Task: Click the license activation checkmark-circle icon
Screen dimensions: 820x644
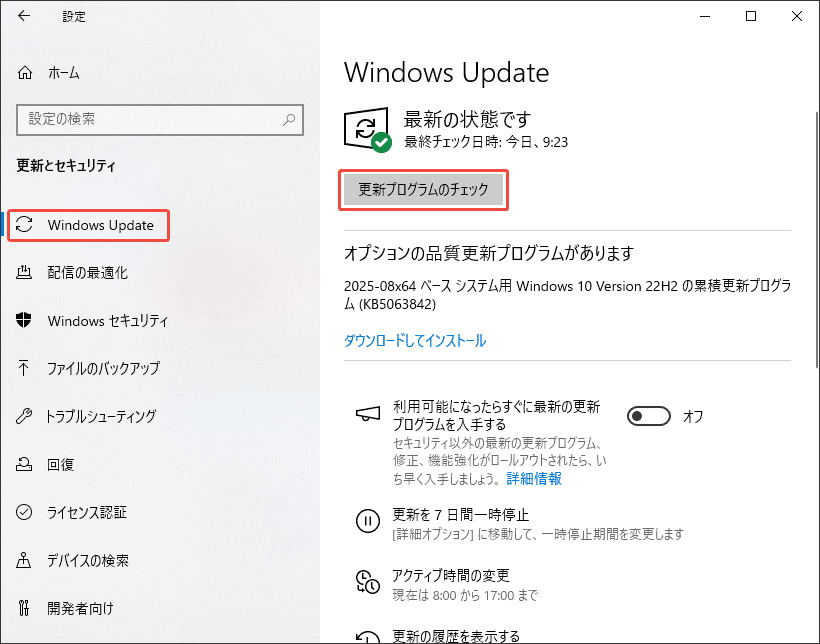Action: [24, 512]
